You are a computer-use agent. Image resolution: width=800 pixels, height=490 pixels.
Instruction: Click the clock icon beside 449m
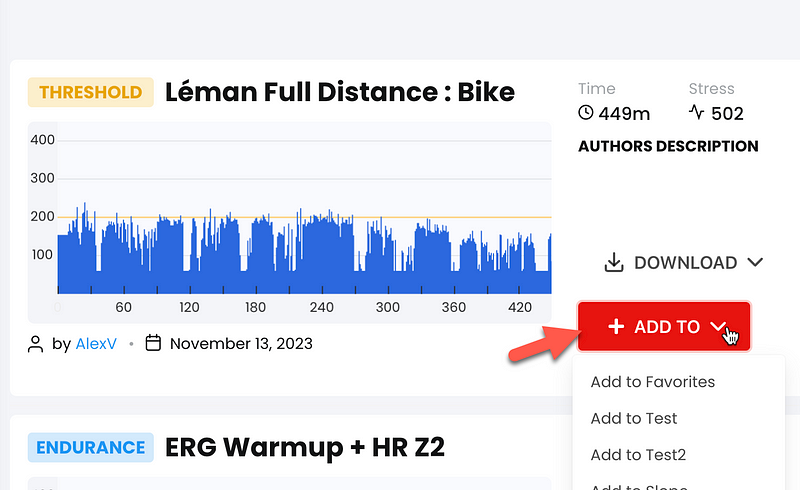(586, 112)
